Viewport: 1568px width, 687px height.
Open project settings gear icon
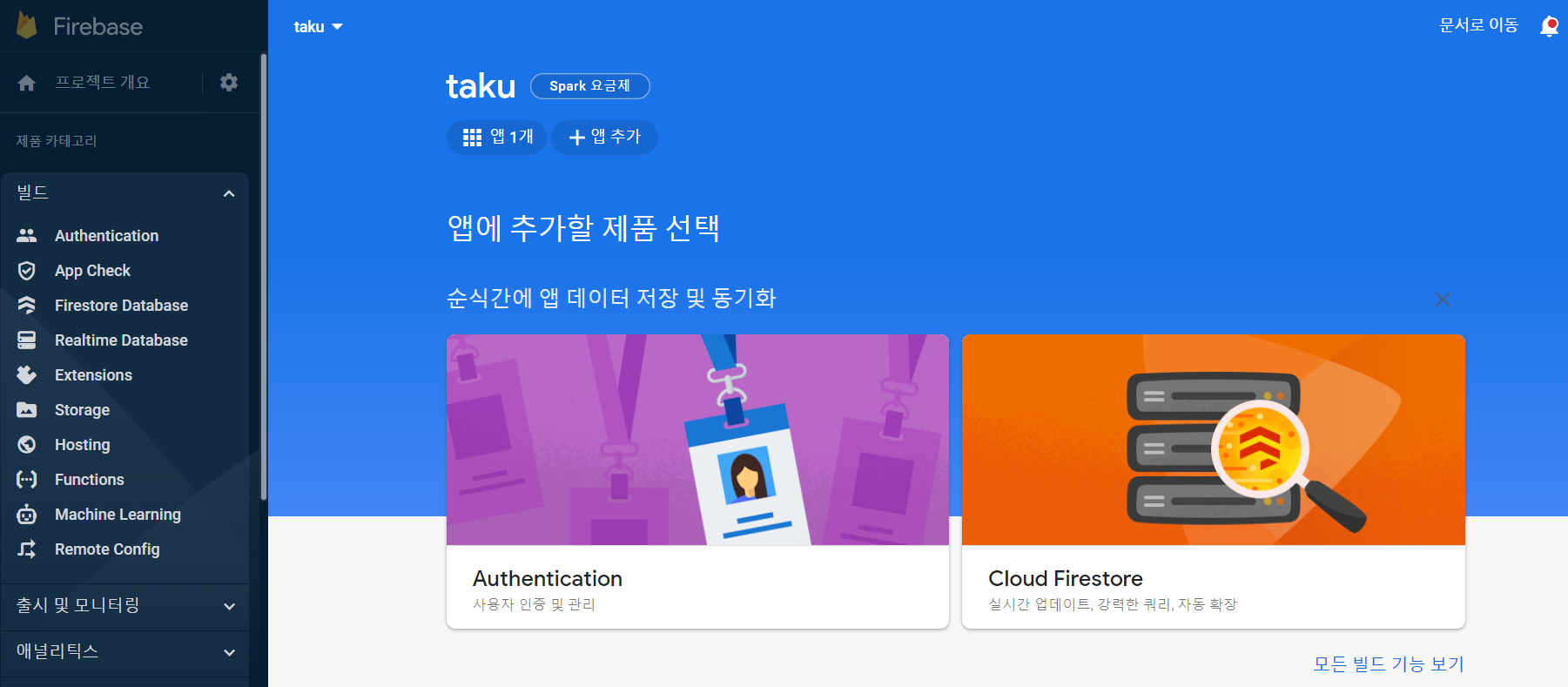229,82
